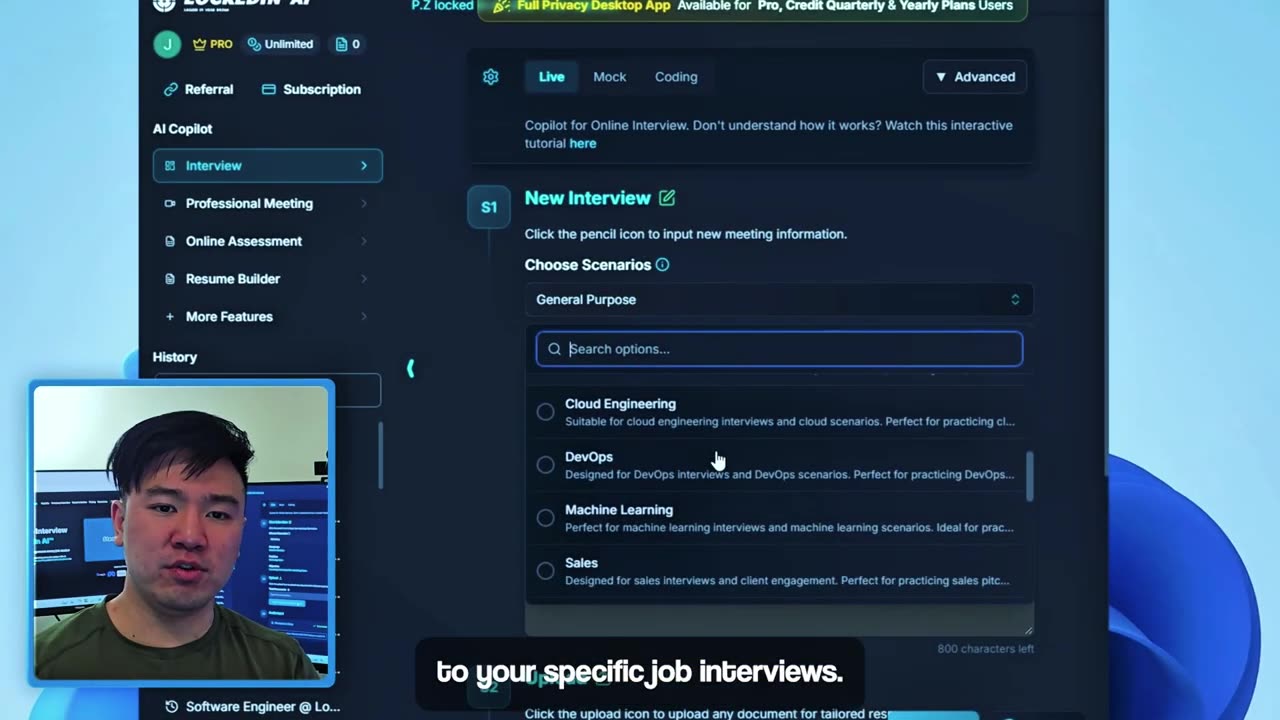This screenshot has height=720, width=1280.
Task: Click the document count icon showing 0
Action: pyautogui.click(x=348, y=44)
